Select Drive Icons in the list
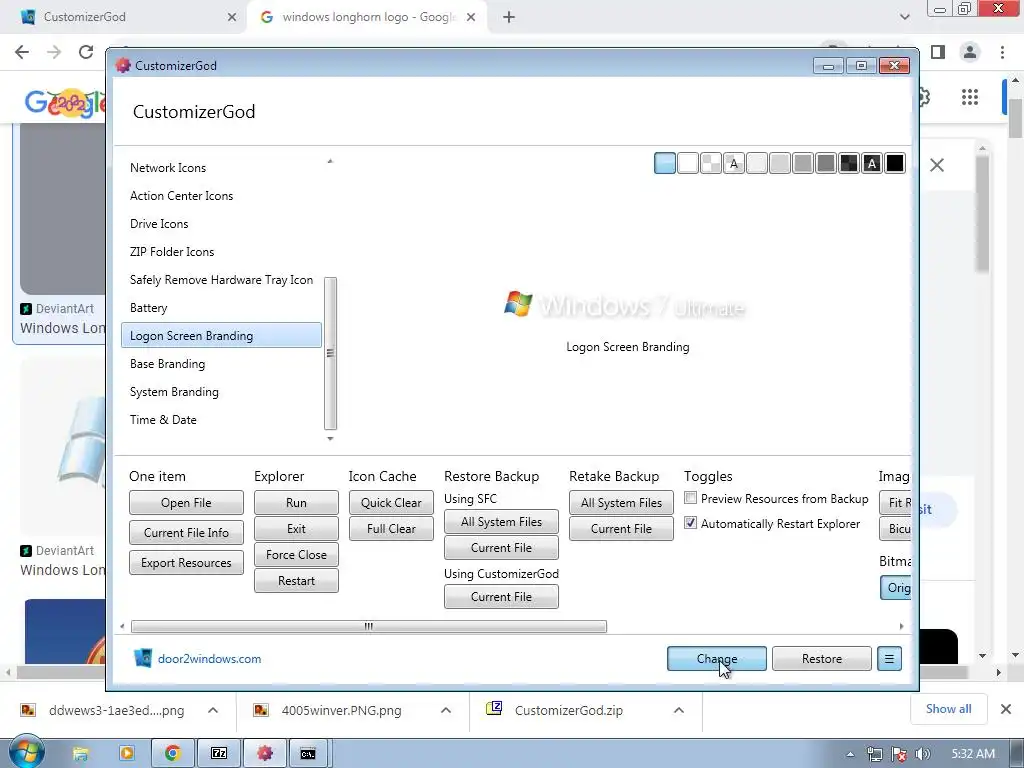The image size is (1024, 768). [221, 224]
